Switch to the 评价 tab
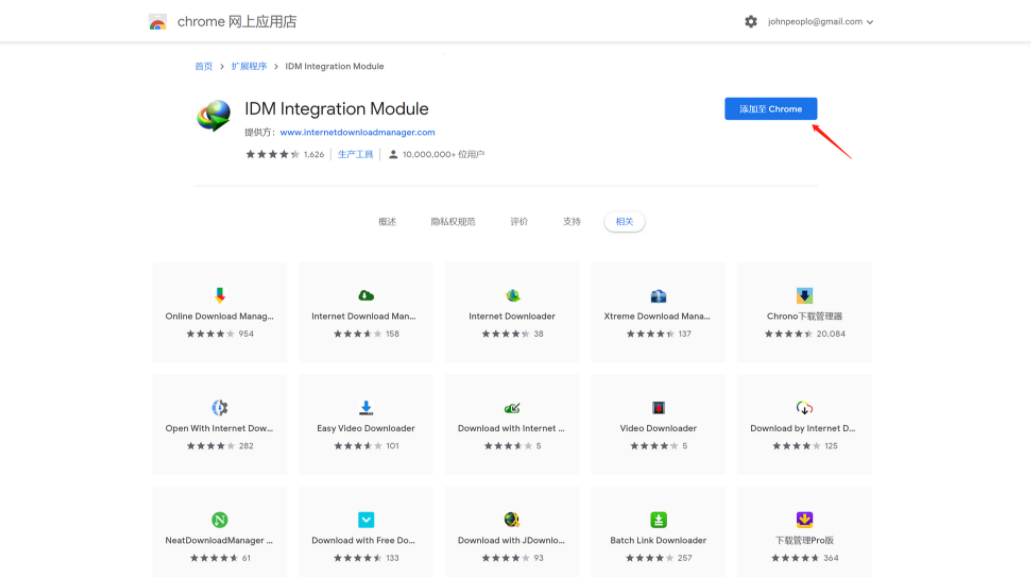This screenshot has width=1031, height=586. 519,222
